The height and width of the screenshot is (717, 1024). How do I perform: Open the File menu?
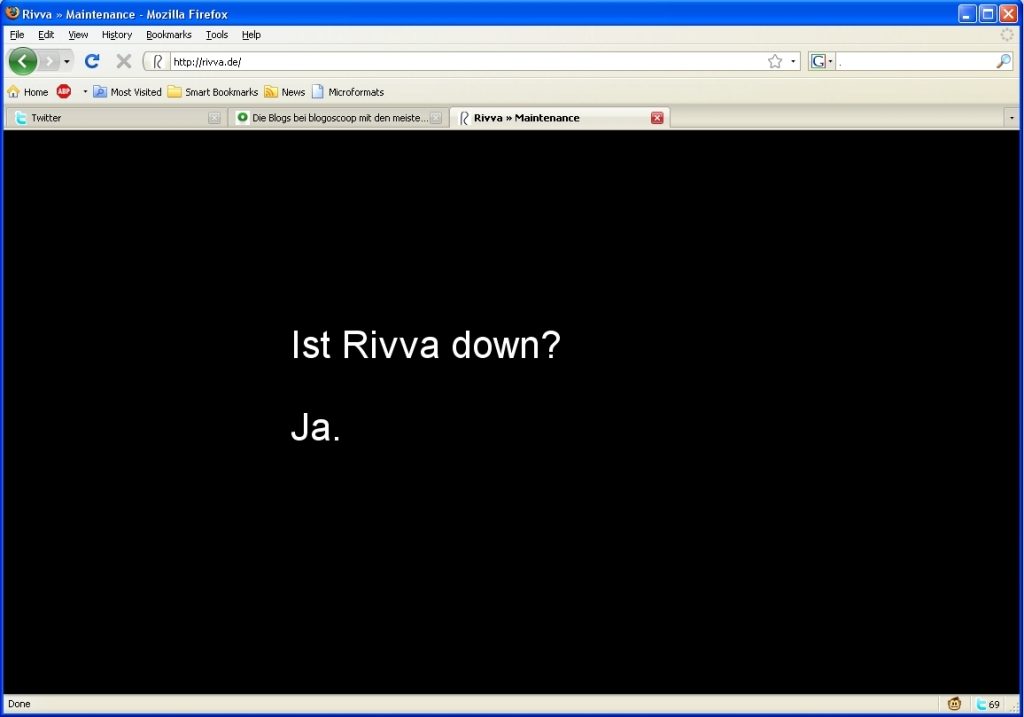pos(17,35)
